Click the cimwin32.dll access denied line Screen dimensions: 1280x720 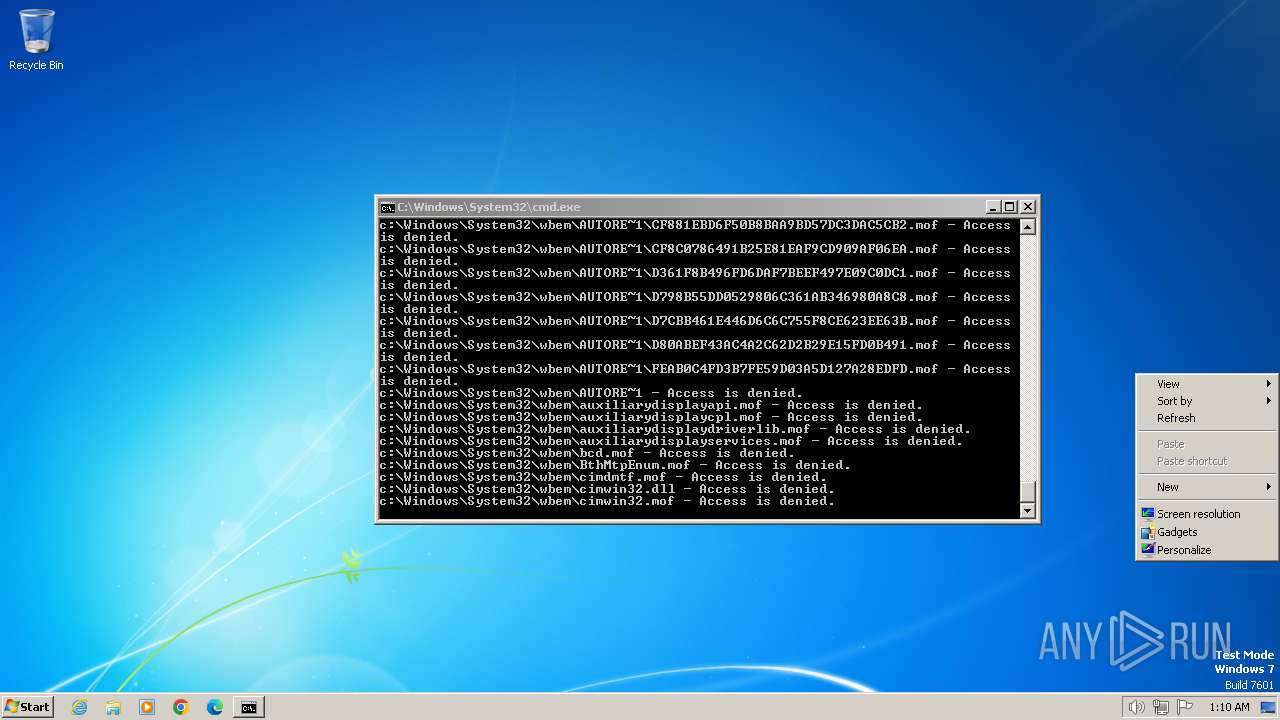coord(607,489)
